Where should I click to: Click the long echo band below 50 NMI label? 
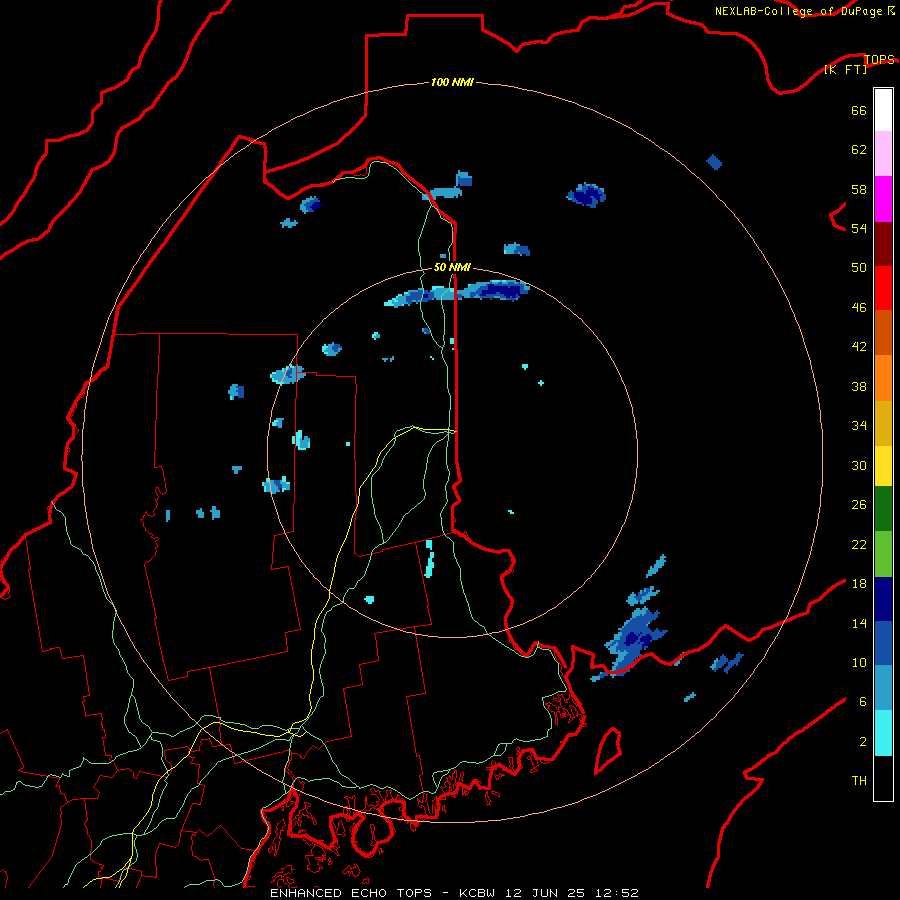(x=457, y=293)
